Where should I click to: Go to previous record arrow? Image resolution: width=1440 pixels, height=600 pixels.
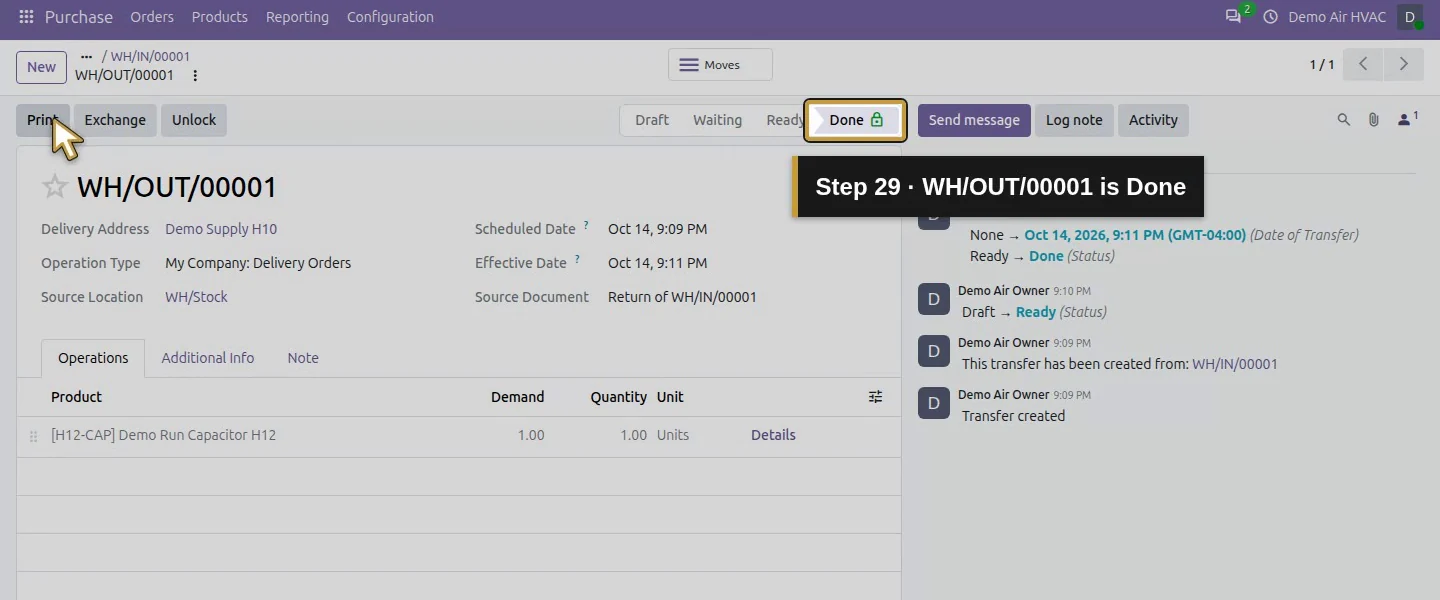(1363, 64)
